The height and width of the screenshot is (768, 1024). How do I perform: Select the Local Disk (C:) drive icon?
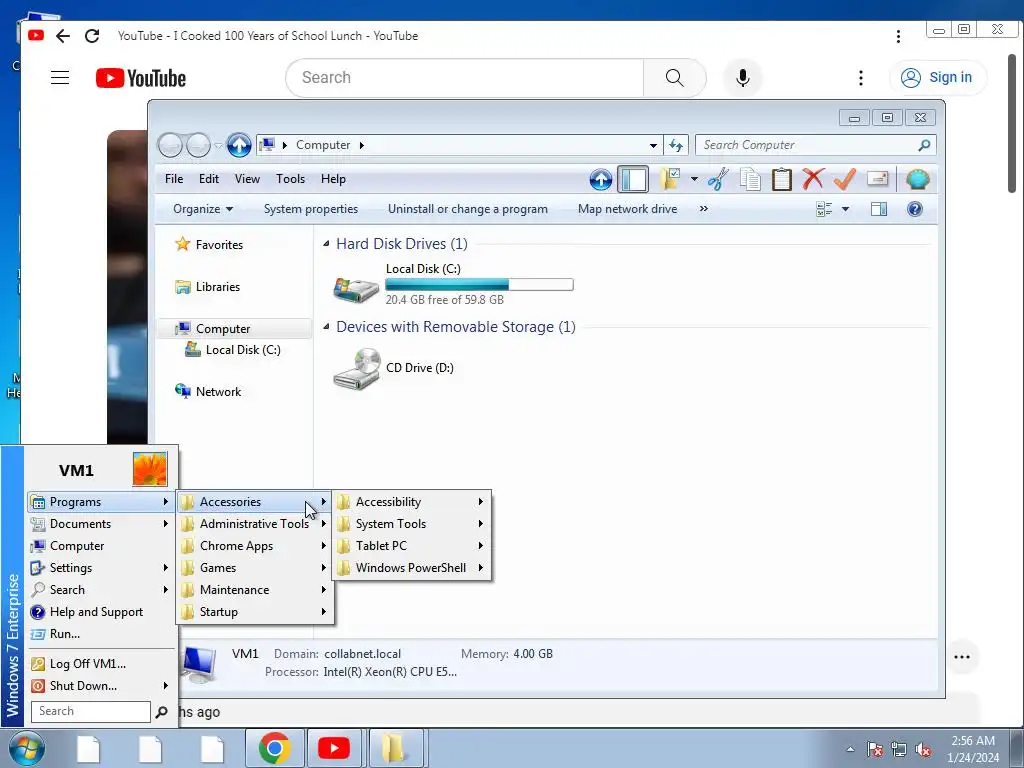coord(356,287)
